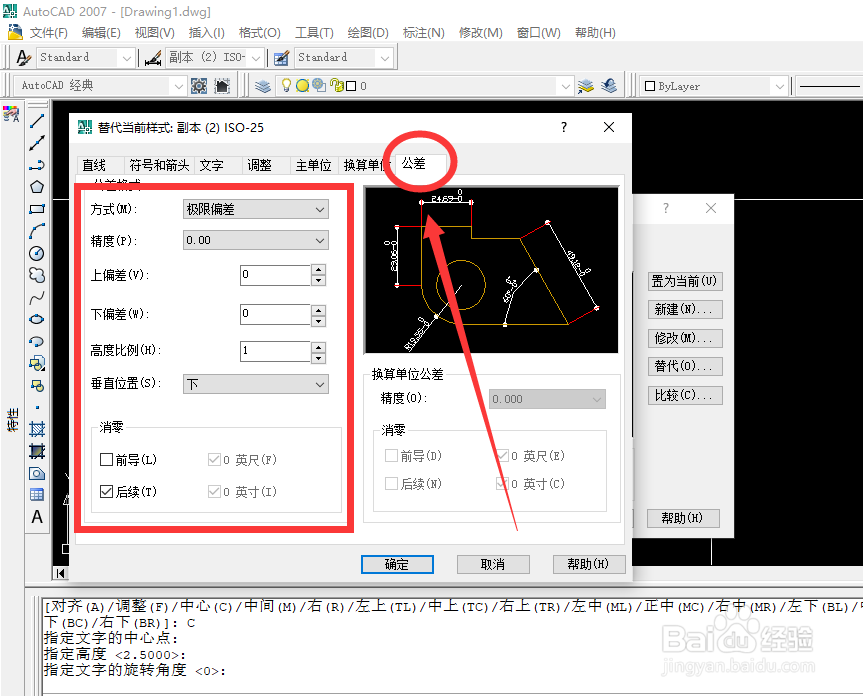863x696 pixels.
Task: Select the Insert Block tool
Action: click(x=37, y=363)
